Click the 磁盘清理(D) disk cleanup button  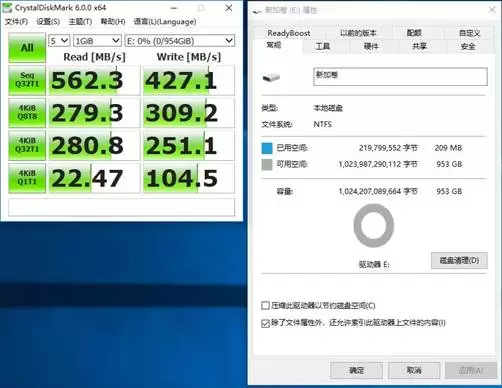(459, 260)
